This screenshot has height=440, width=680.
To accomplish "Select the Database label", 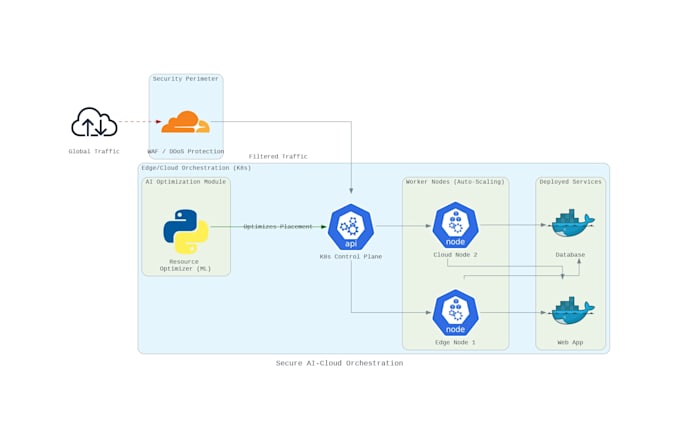I will click(x=570, y=255).
